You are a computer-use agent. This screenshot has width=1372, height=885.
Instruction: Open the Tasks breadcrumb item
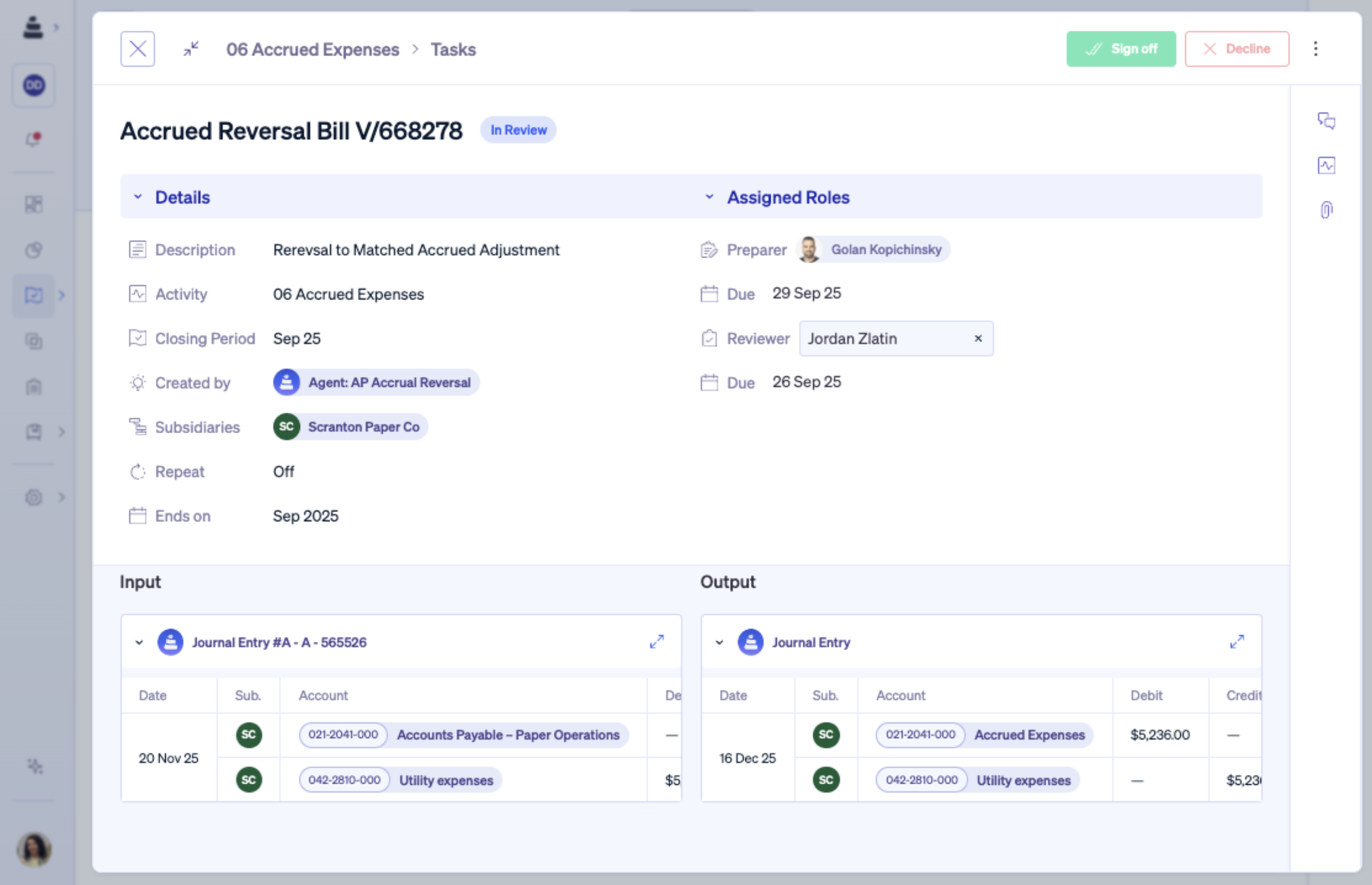pyautogui.click(x=453, y=50)
